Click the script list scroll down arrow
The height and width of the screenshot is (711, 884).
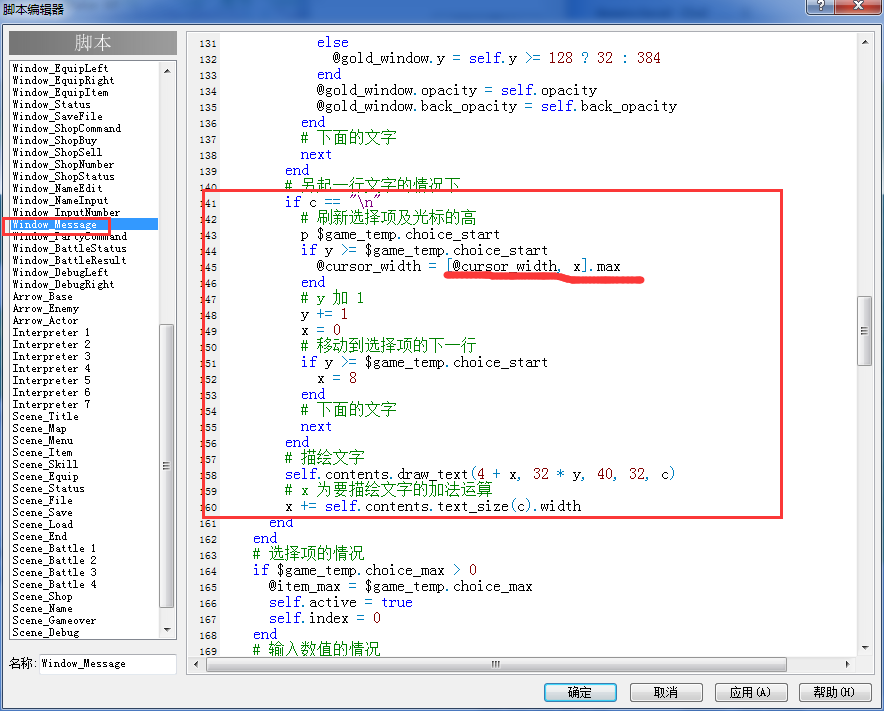click(167, 629)
